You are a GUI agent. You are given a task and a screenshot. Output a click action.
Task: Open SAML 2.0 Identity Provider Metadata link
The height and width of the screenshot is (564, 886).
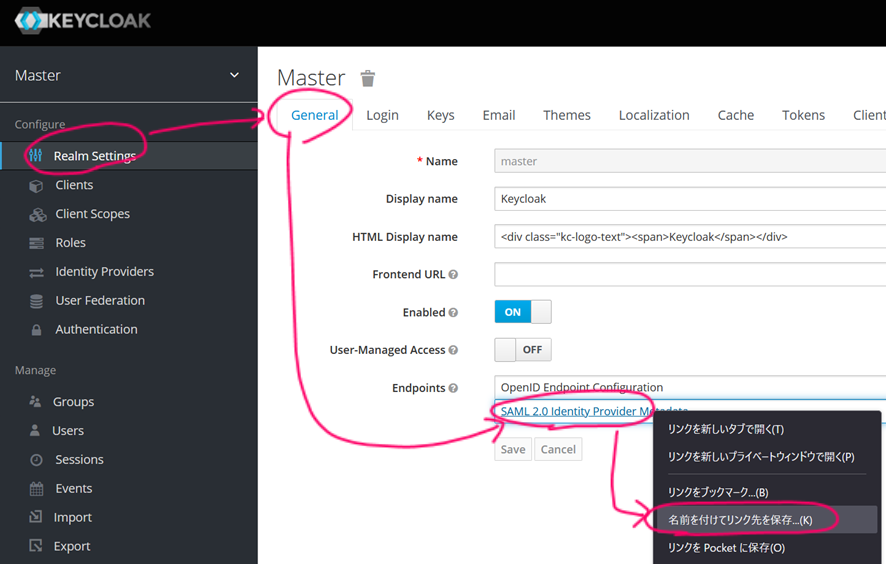[x=594, y=411]
